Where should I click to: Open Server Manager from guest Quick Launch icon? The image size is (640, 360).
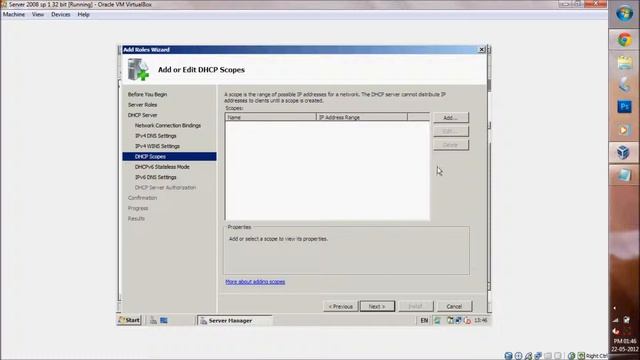[x=153, y=320]
